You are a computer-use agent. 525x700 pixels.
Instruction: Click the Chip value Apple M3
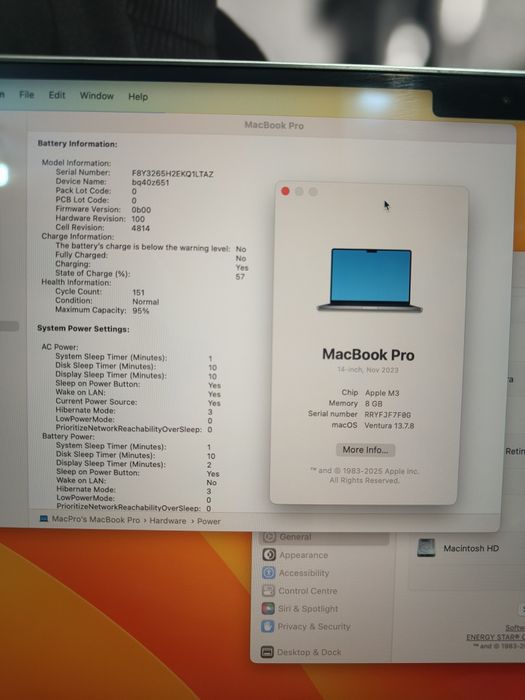click(382, 393)
